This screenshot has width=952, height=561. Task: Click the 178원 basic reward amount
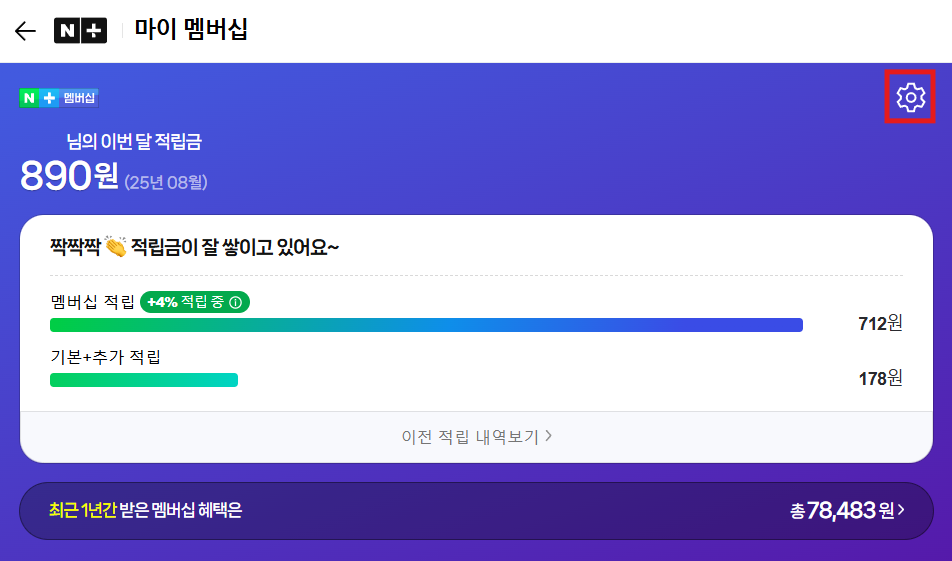880,378
